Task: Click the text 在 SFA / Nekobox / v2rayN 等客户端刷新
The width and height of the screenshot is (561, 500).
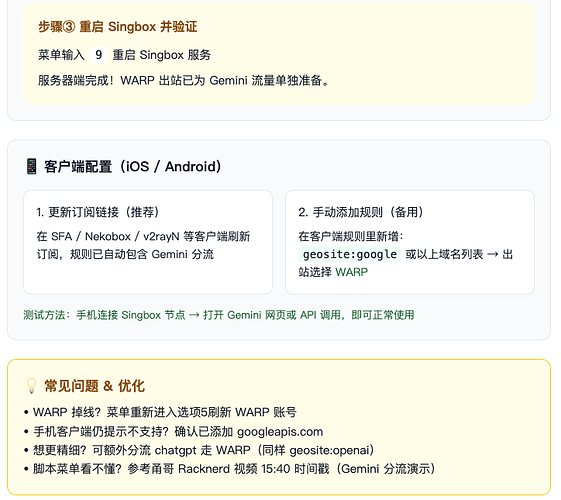Action: click(x=143, y=236)
